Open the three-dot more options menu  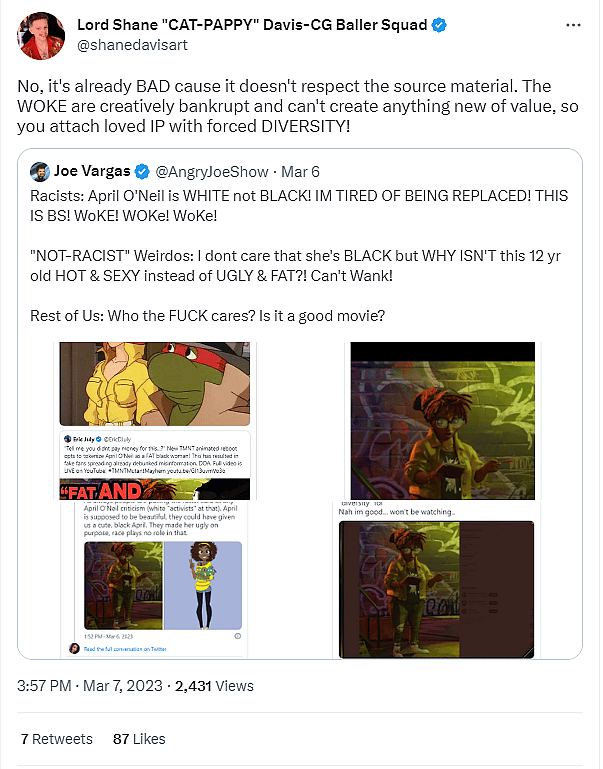pos(573,25)
